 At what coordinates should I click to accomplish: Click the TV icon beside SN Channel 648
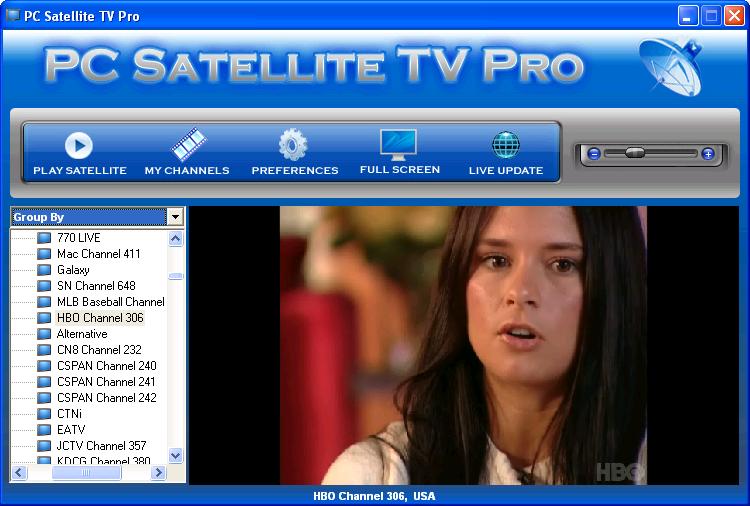(x=44, y=286)
